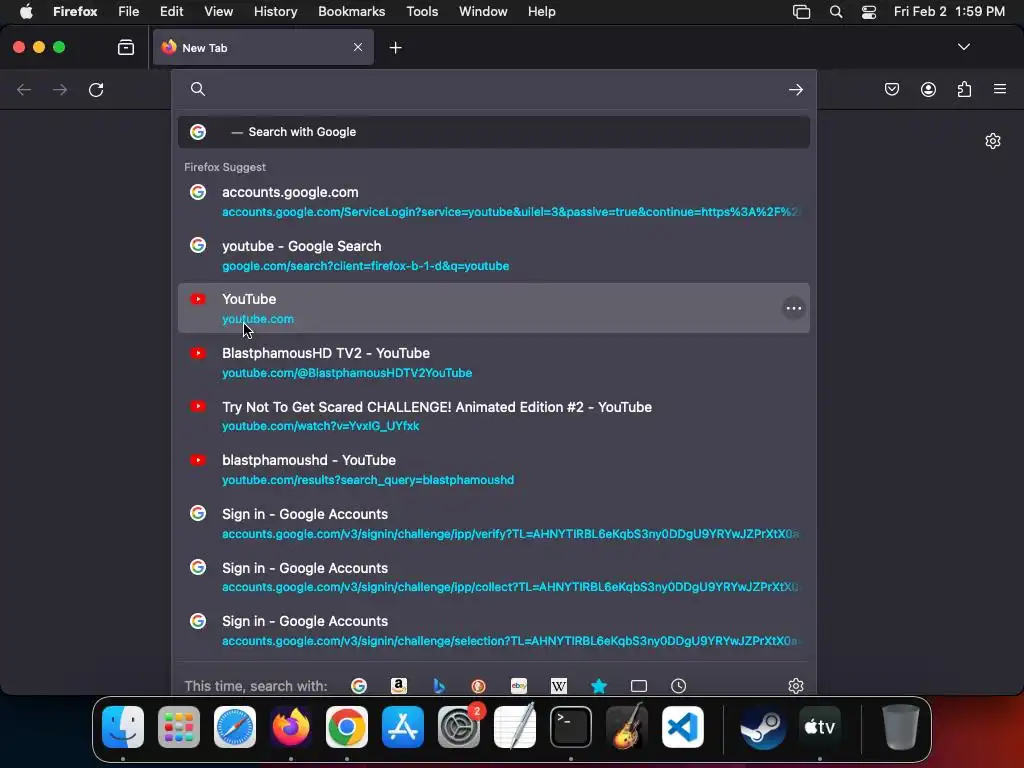Open App Store from the Dock
Viewport: 1024px width, 768px height.
tap(403, 727)
